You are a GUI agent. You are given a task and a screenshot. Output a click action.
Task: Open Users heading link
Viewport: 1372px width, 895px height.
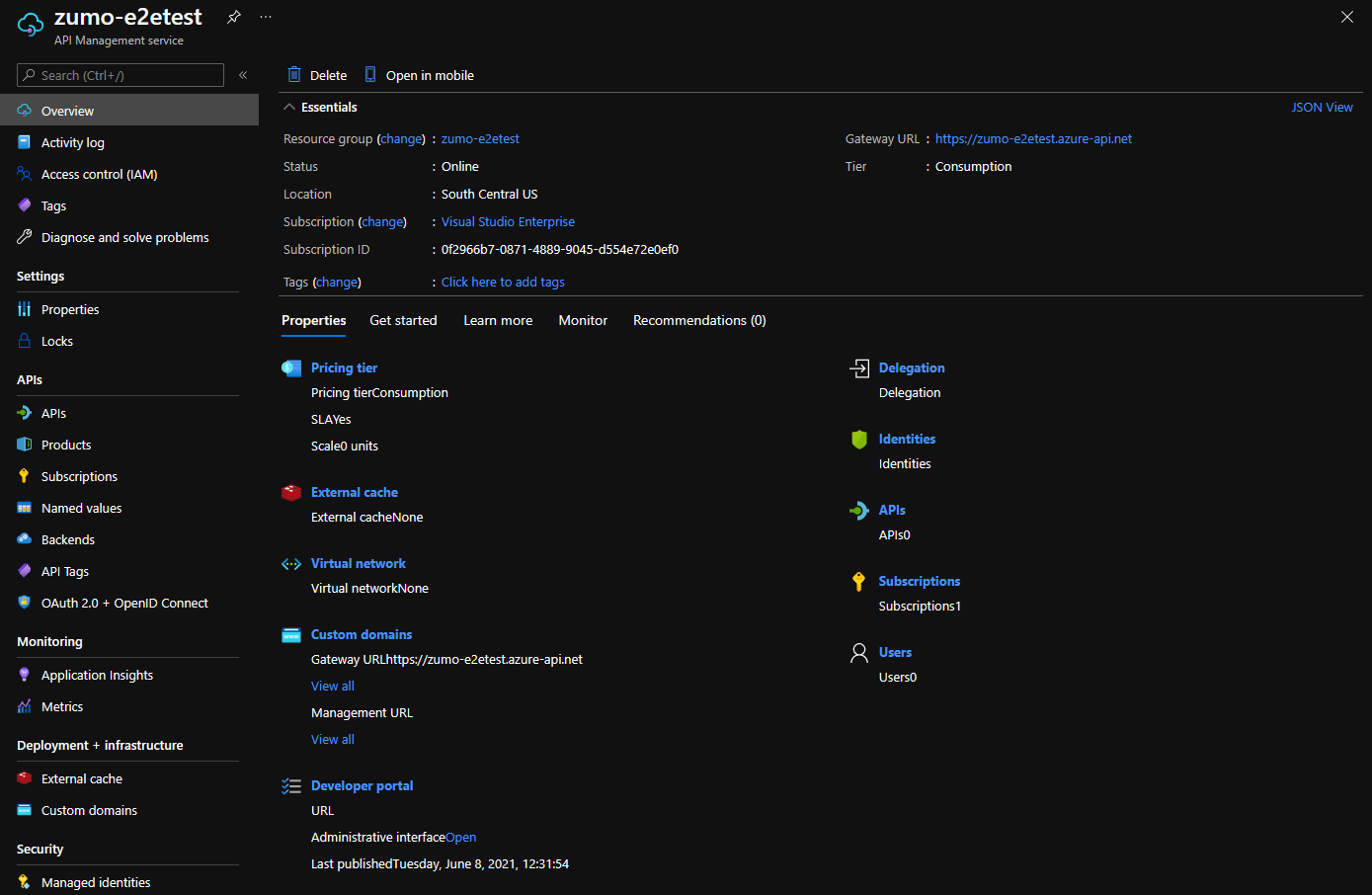click(x=895, y=652)
